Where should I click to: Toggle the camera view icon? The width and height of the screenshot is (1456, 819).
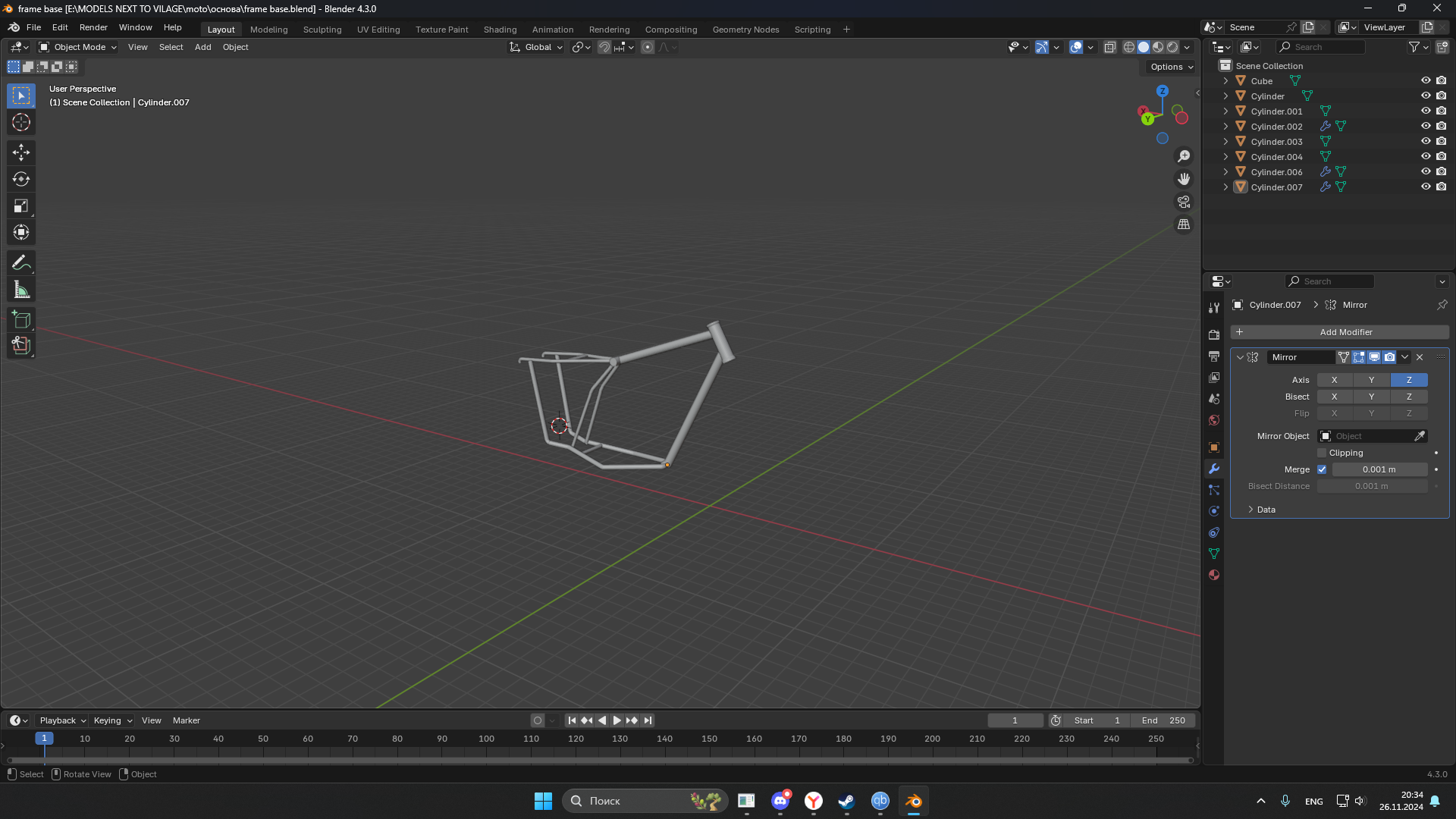tap(1184, 202)
